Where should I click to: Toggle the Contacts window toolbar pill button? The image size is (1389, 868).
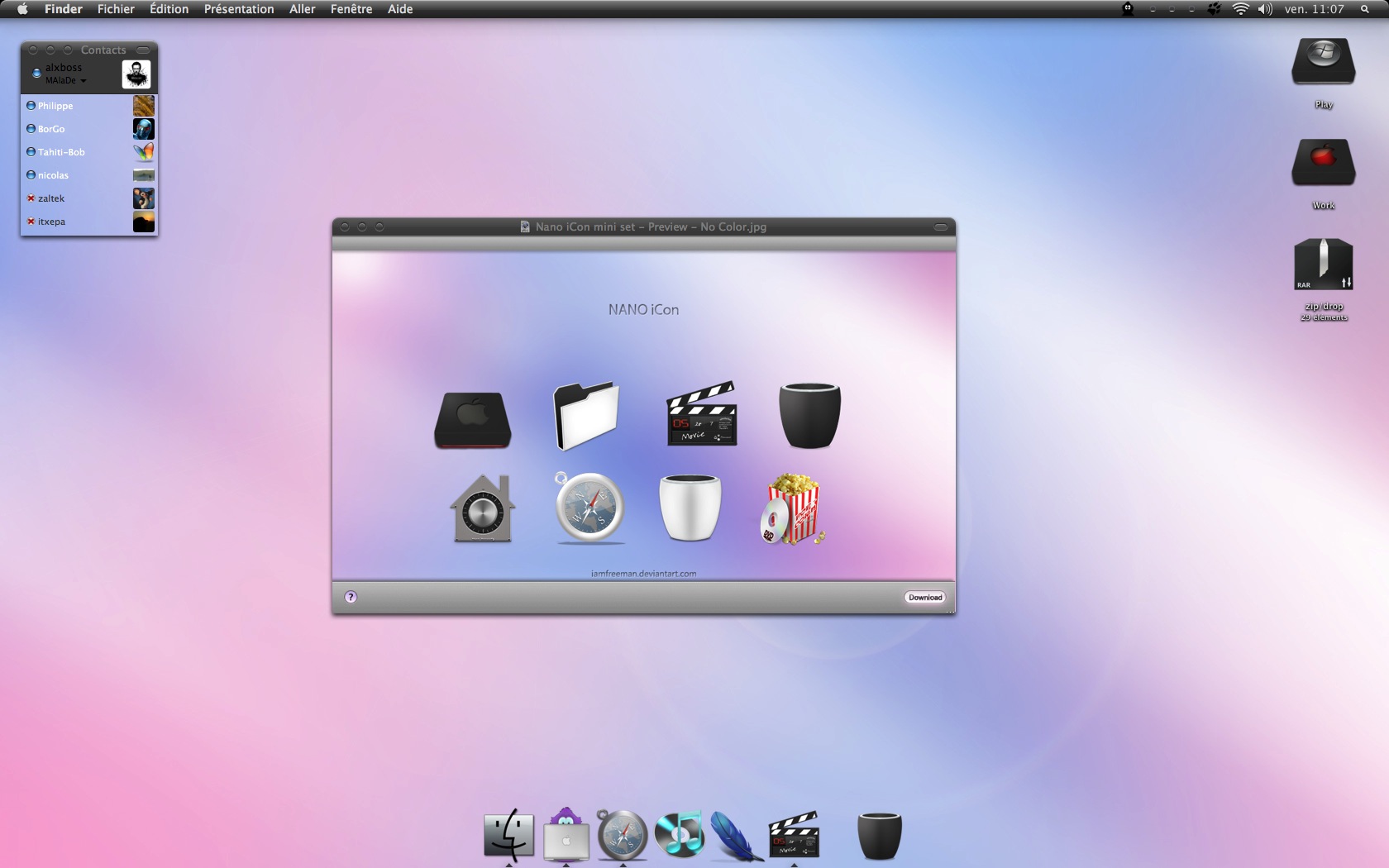click(x=143, y=50)
